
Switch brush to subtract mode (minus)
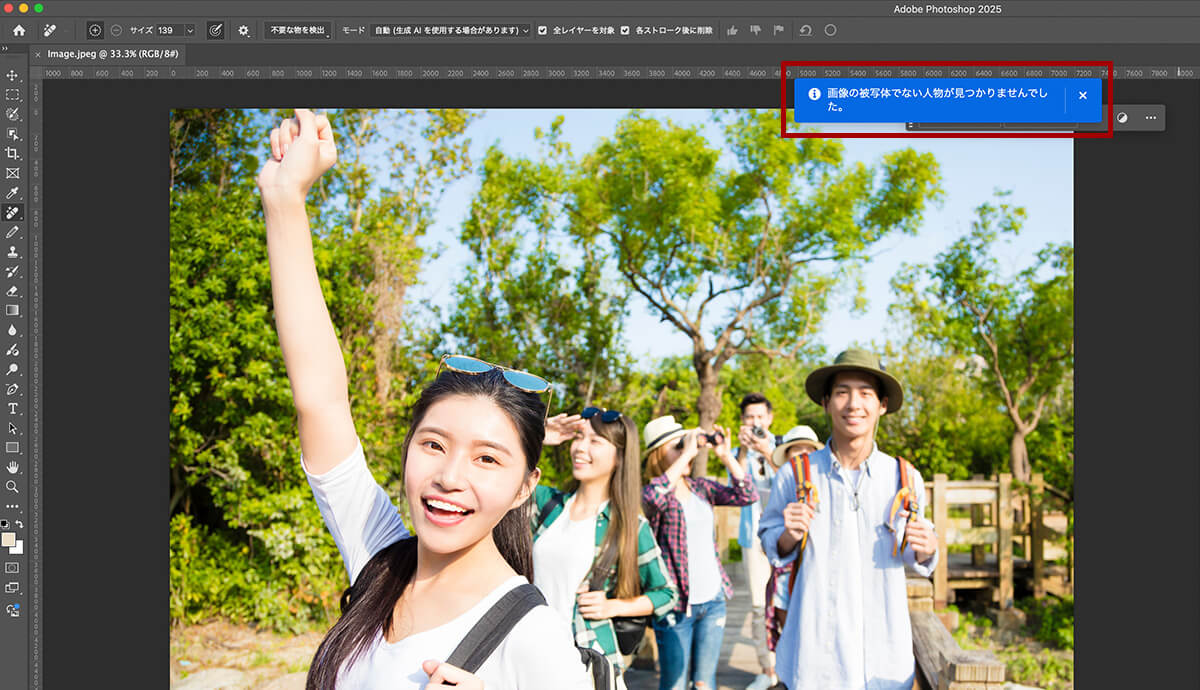click(x=116, y=30)
